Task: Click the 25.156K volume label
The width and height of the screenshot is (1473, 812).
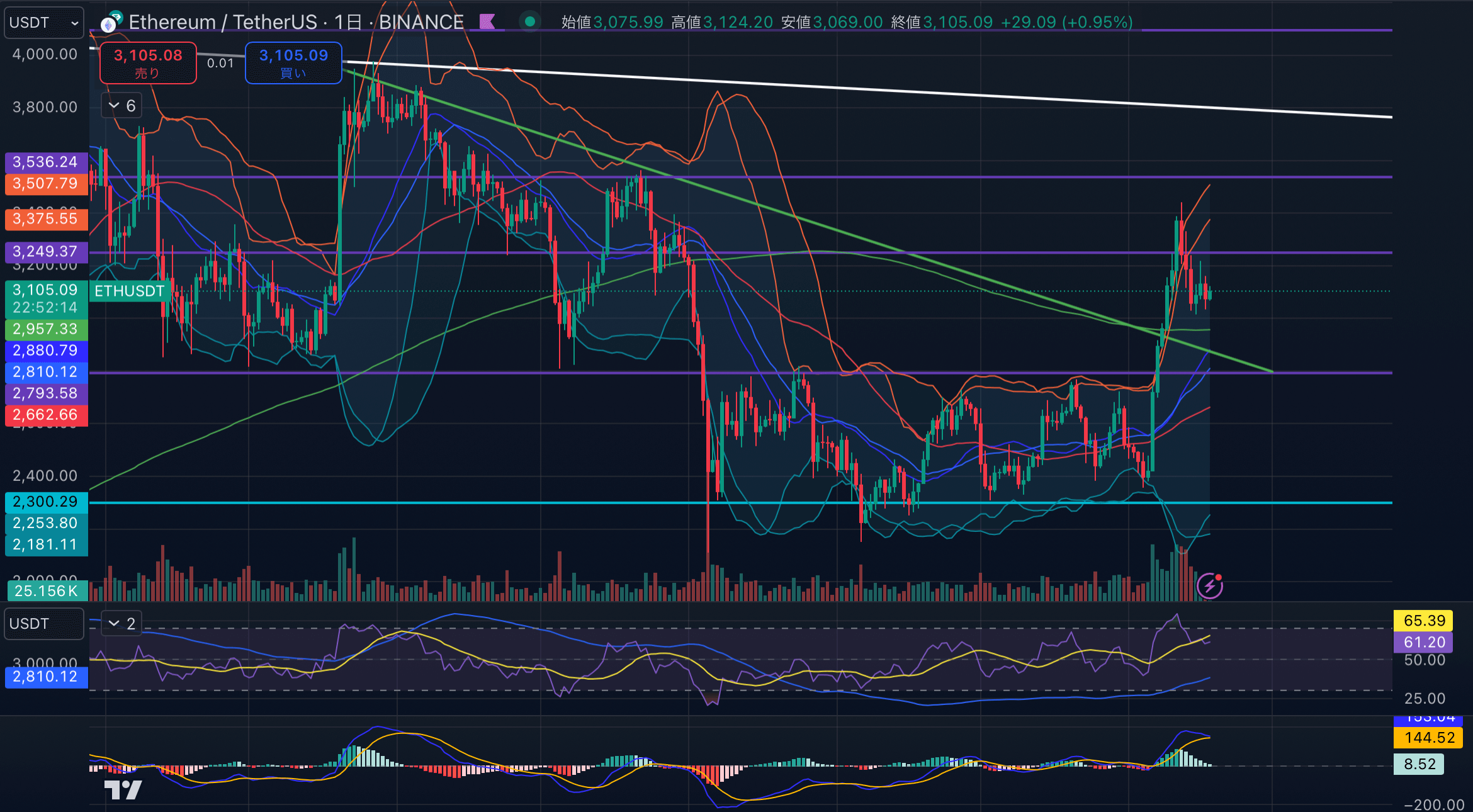Action: click(46, 590)
